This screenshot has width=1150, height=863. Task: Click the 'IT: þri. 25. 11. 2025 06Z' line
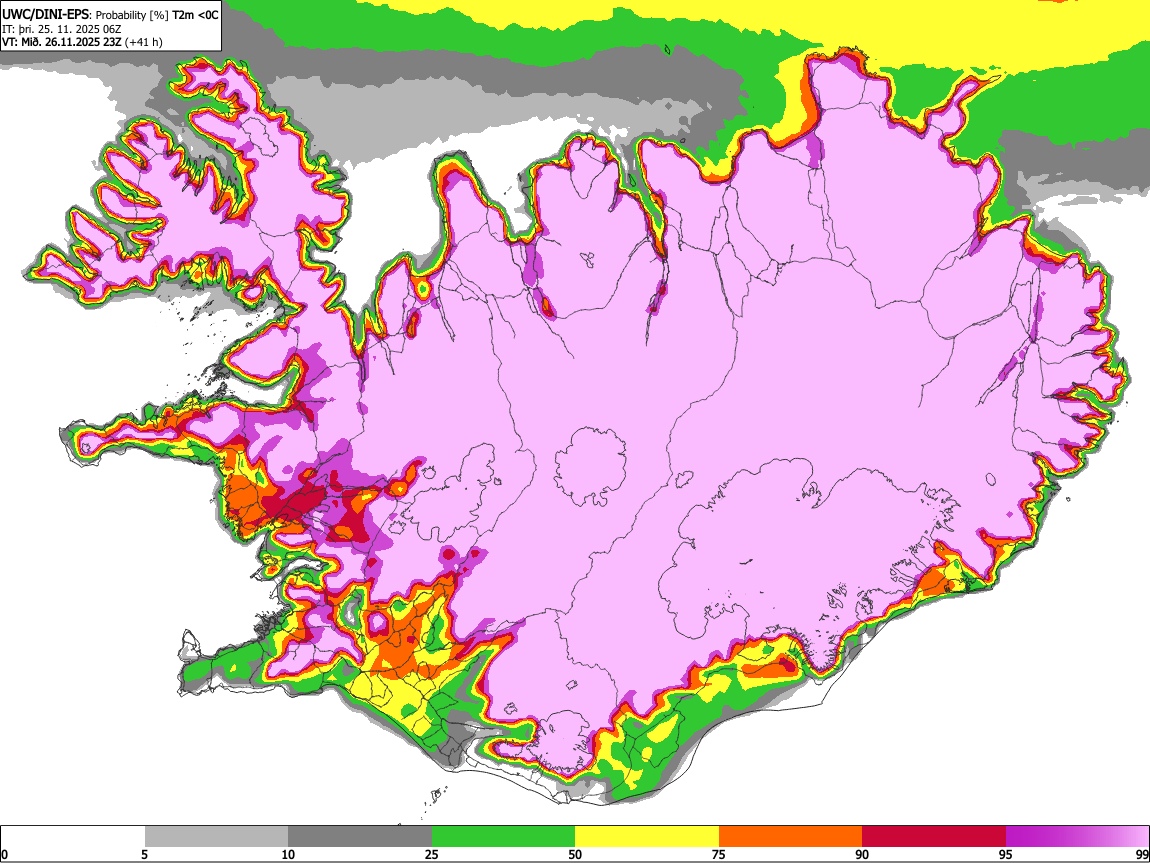pos(62,29)
